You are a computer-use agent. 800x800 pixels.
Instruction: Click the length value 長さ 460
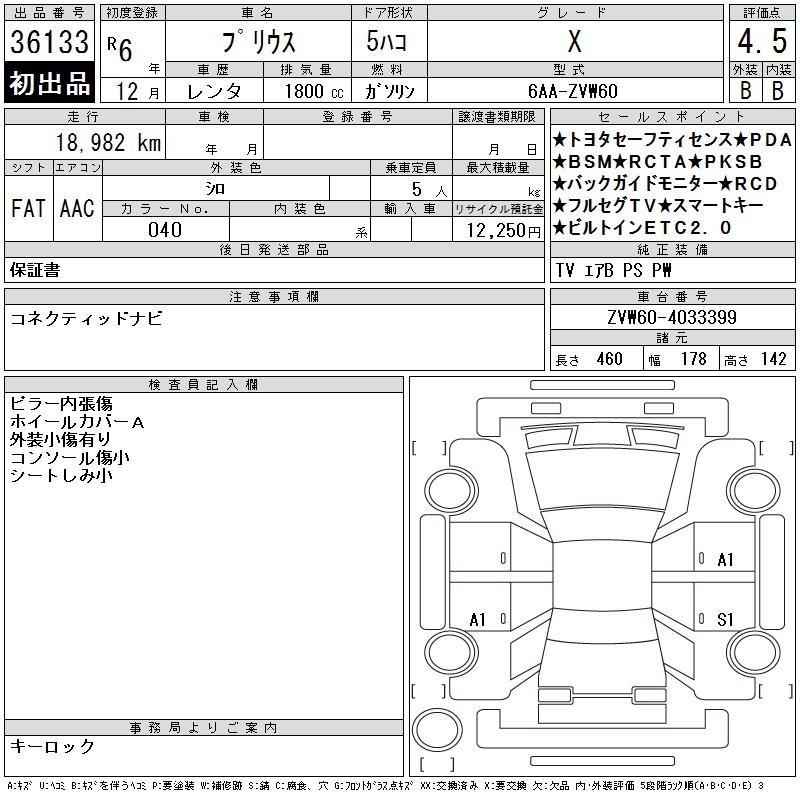[x=589, y=359]
